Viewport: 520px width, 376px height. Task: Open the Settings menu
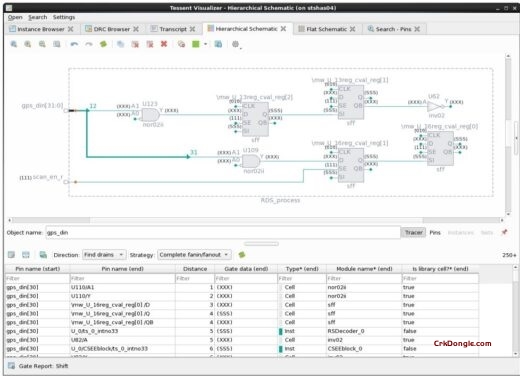(64, 17)
